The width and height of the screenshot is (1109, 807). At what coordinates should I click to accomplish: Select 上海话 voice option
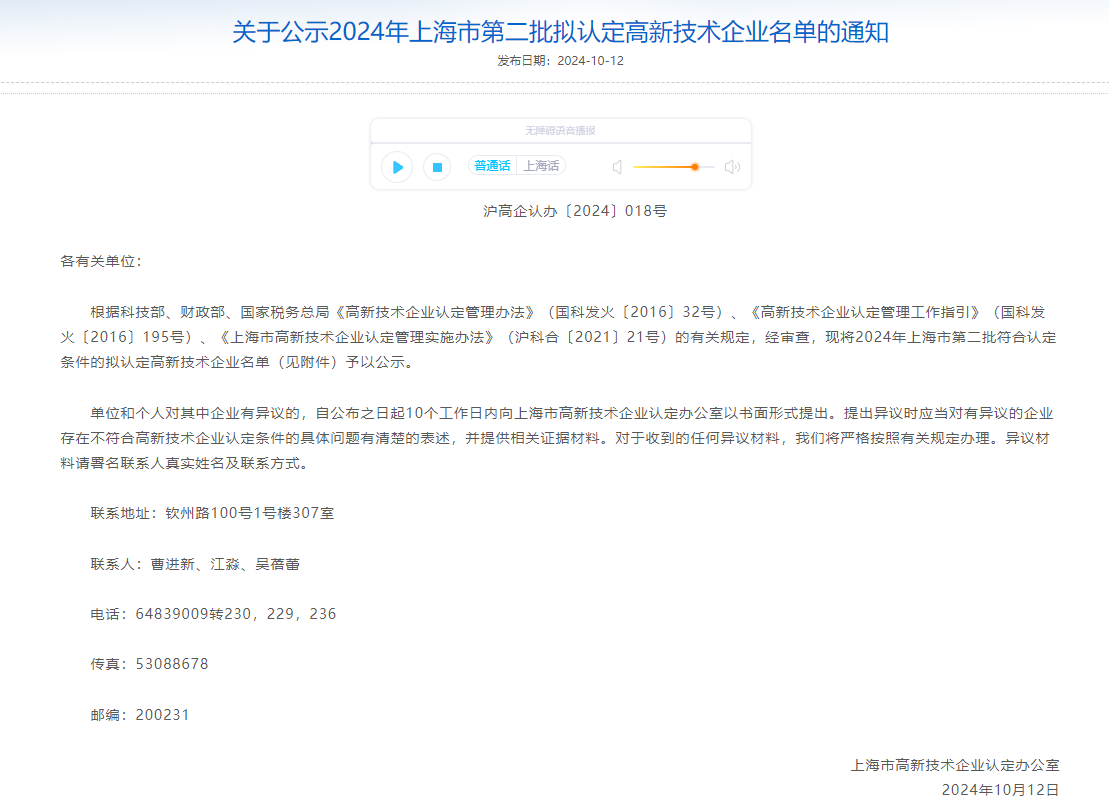(x=541, y=166)
